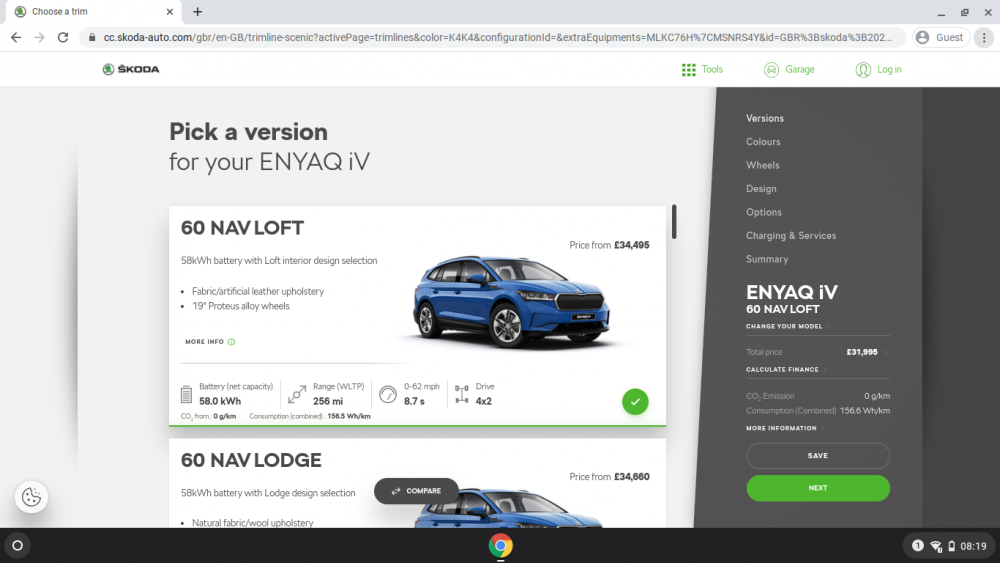The image size is (1000, 563).
Task: Open the Garage car icon
Action: point(771,69)
